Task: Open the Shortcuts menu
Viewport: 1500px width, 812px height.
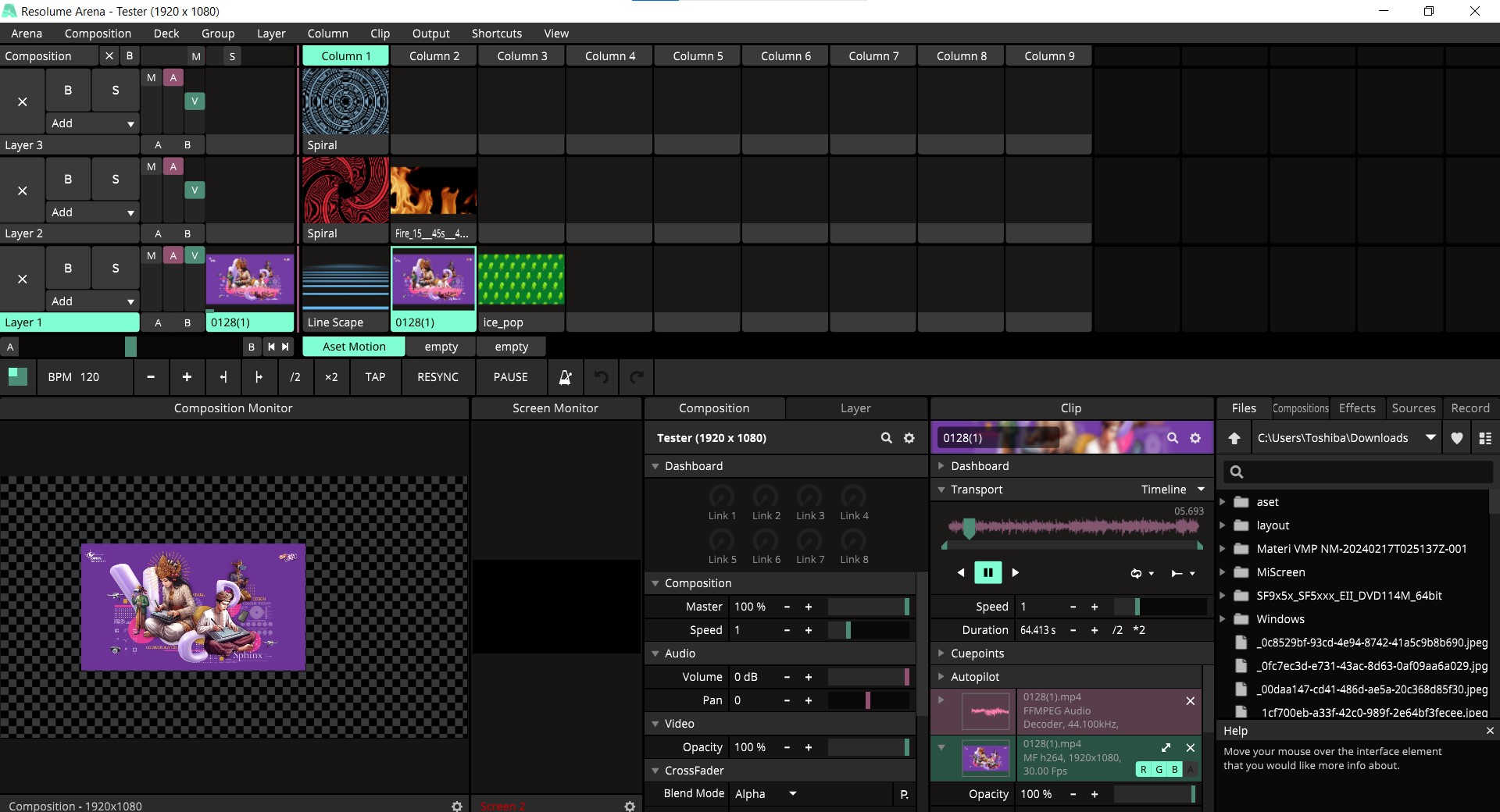Action: point(496,34)
